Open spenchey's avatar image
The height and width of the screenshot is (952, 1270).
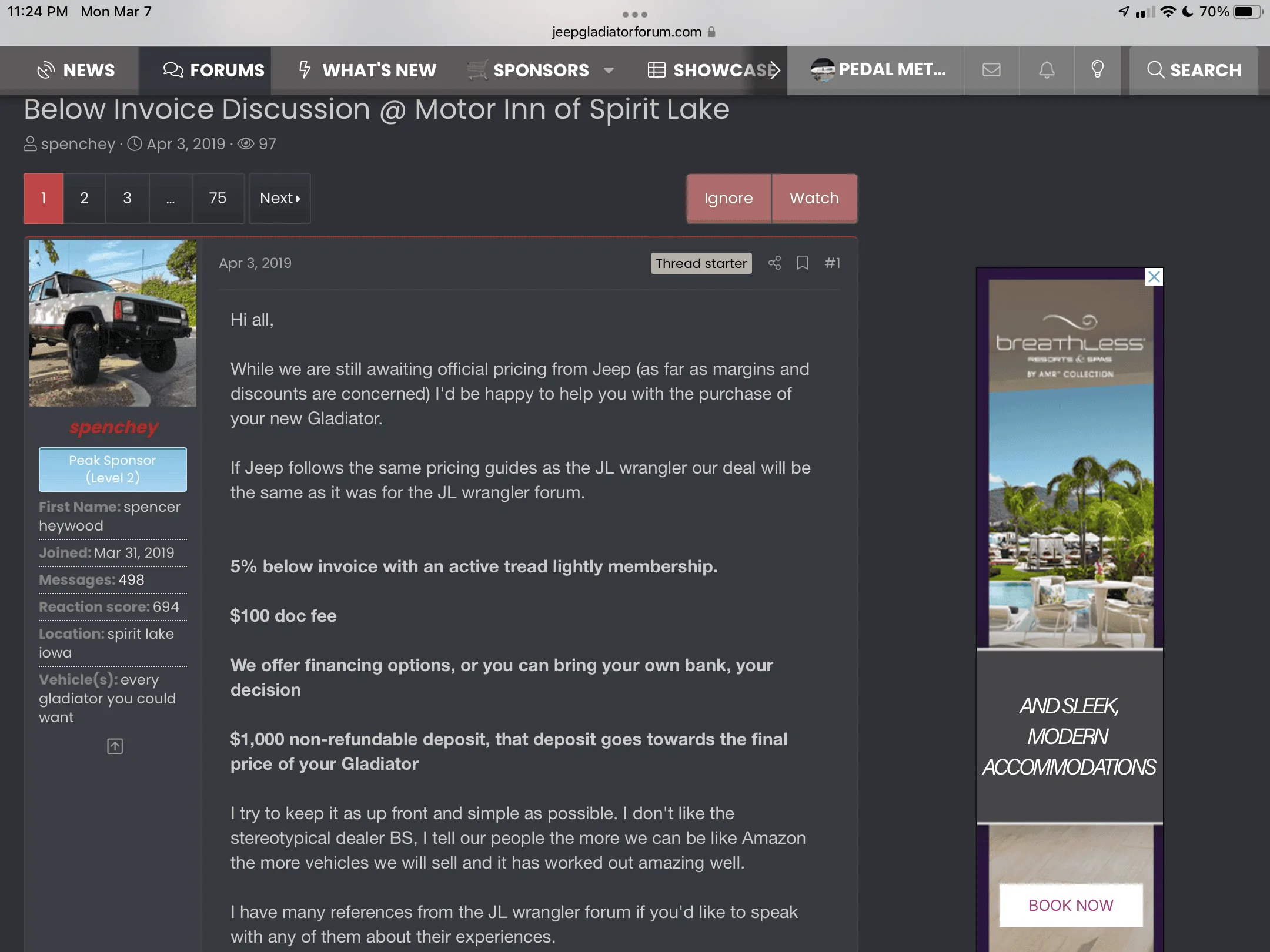pos(113,323)
